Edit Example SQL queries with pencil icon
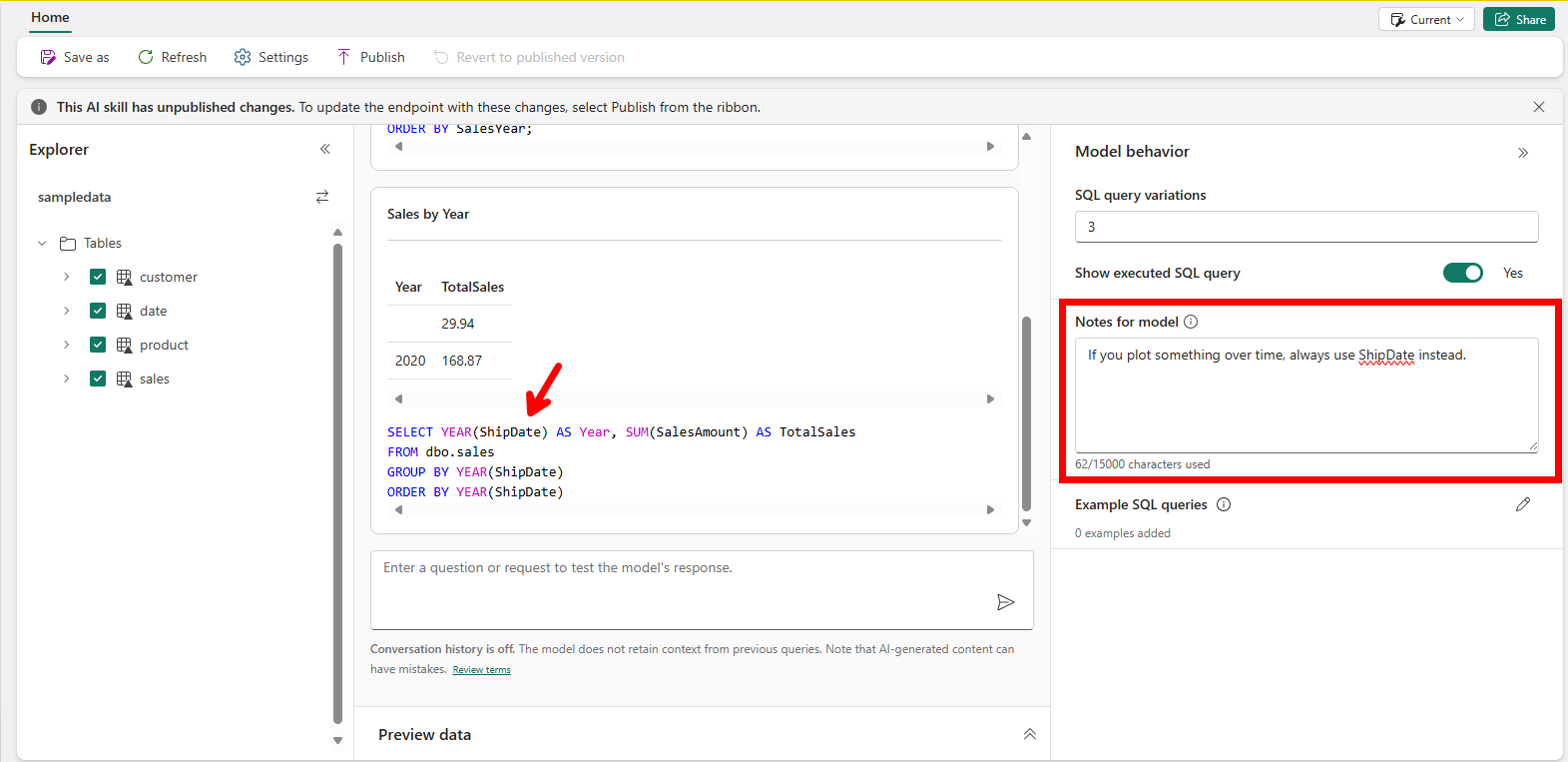Screen dimensions: 1568x762 click(1522, 504)
